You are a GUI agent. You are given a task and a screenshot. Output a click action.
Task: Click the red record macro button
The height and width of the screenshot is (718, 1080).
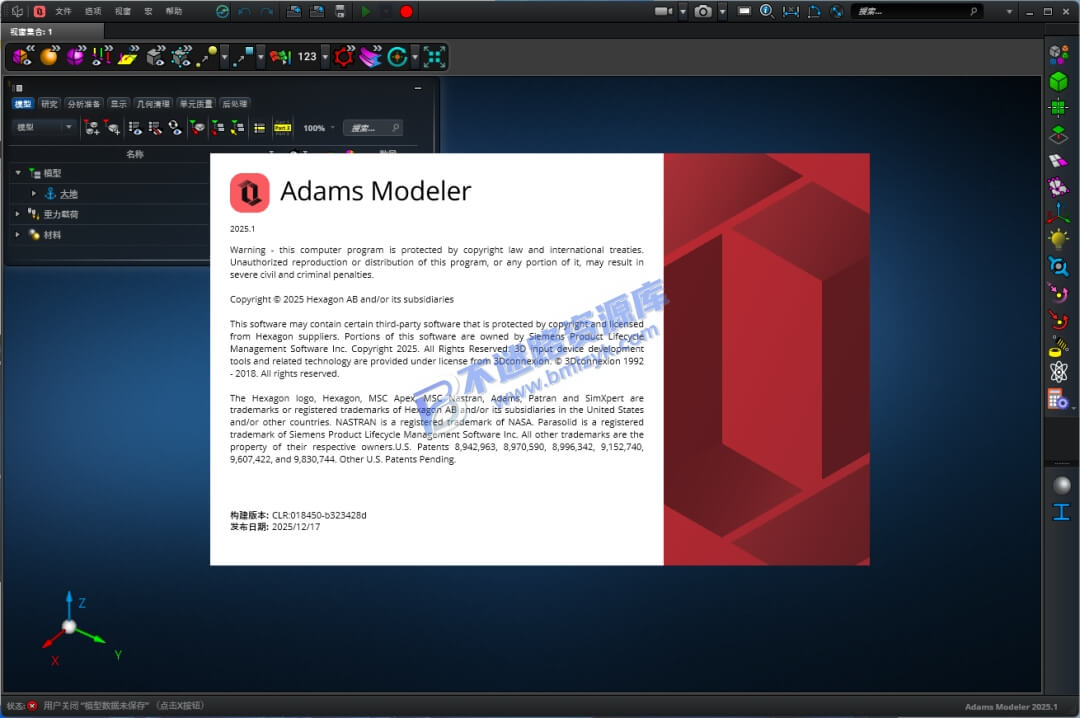[x=406, y=11]
